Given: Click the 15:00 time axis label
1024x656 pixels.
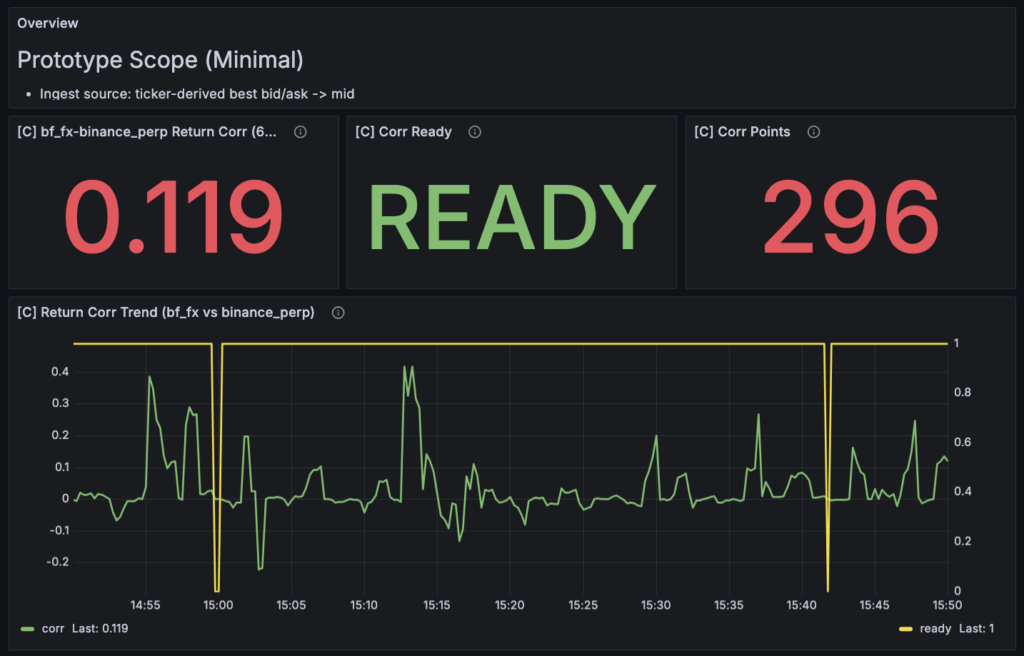Looking at the screenshot, I should click(218, 605).
